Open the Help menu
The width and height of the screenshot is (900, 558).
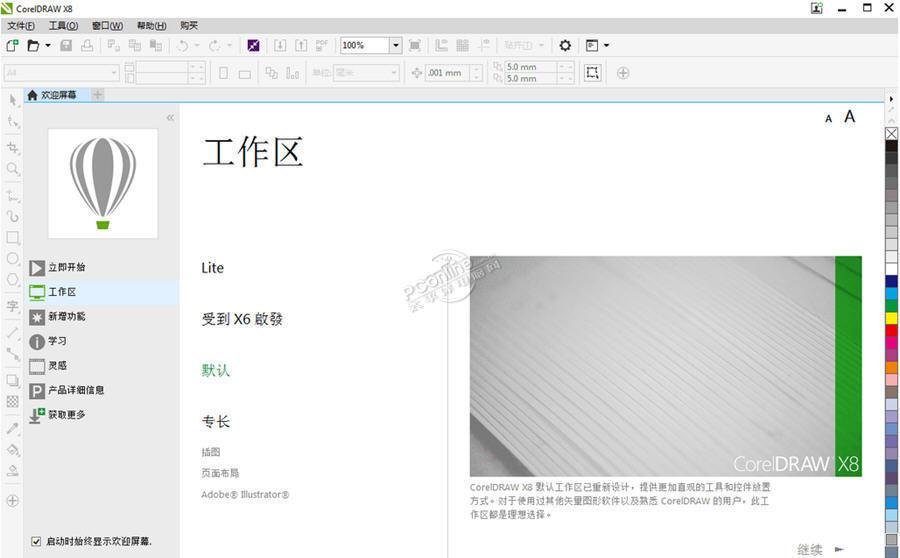[152, 26]
